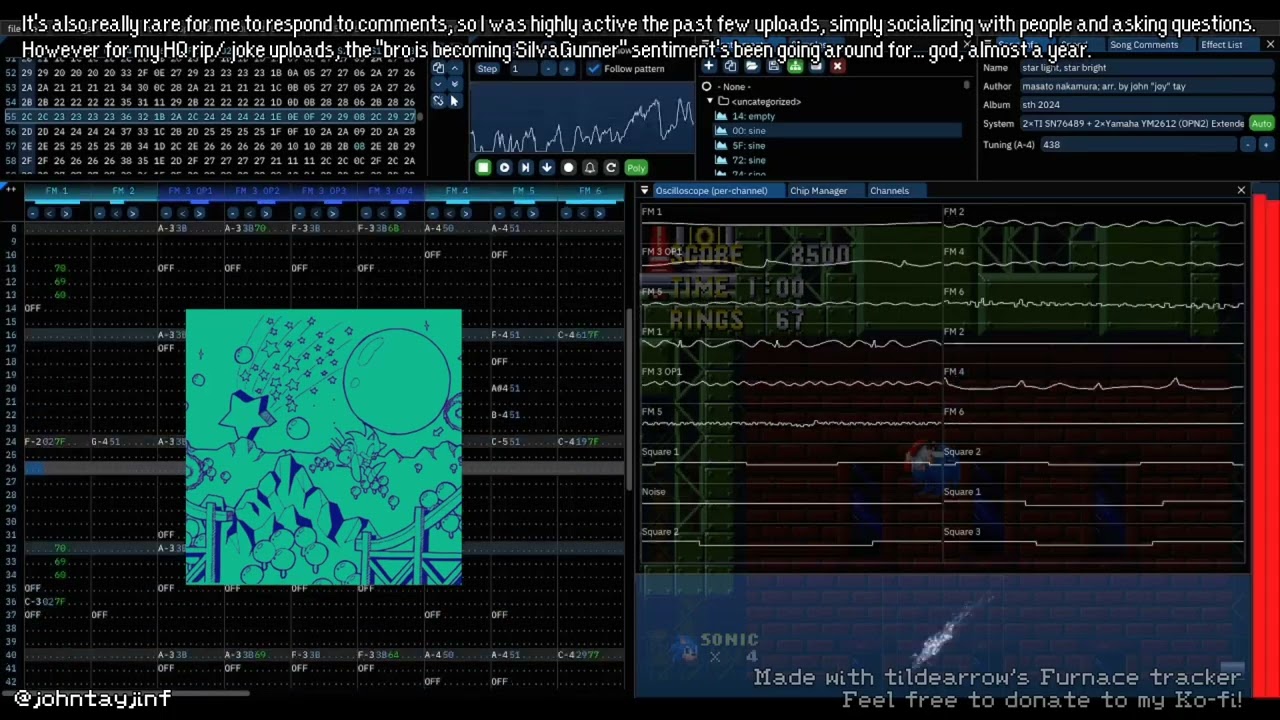Narrow the FM 1 channel column with left arrow
The height and width of the screenshot is (720, 1280).
[x=49, y=213]
